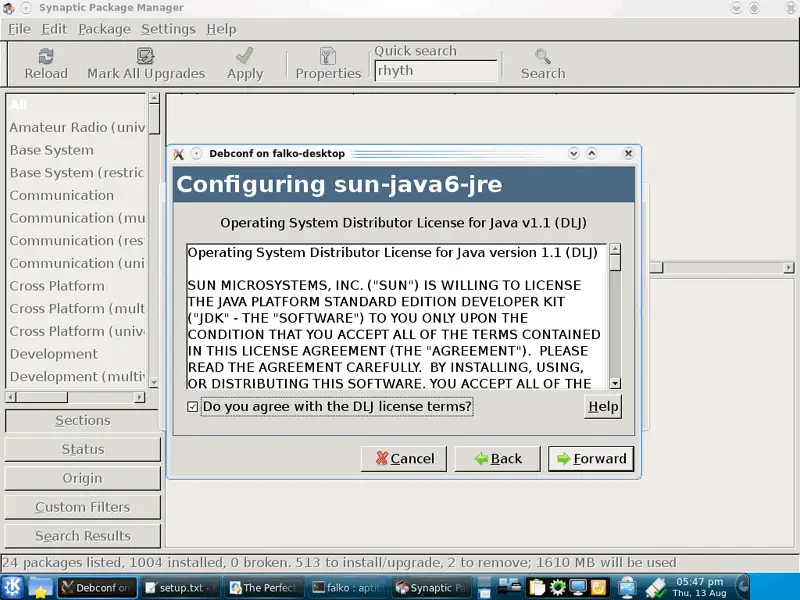Screen dimensions: 800x600
Task: Show the Status filter view
Action: pyautogui.click(x=83, y=449)
